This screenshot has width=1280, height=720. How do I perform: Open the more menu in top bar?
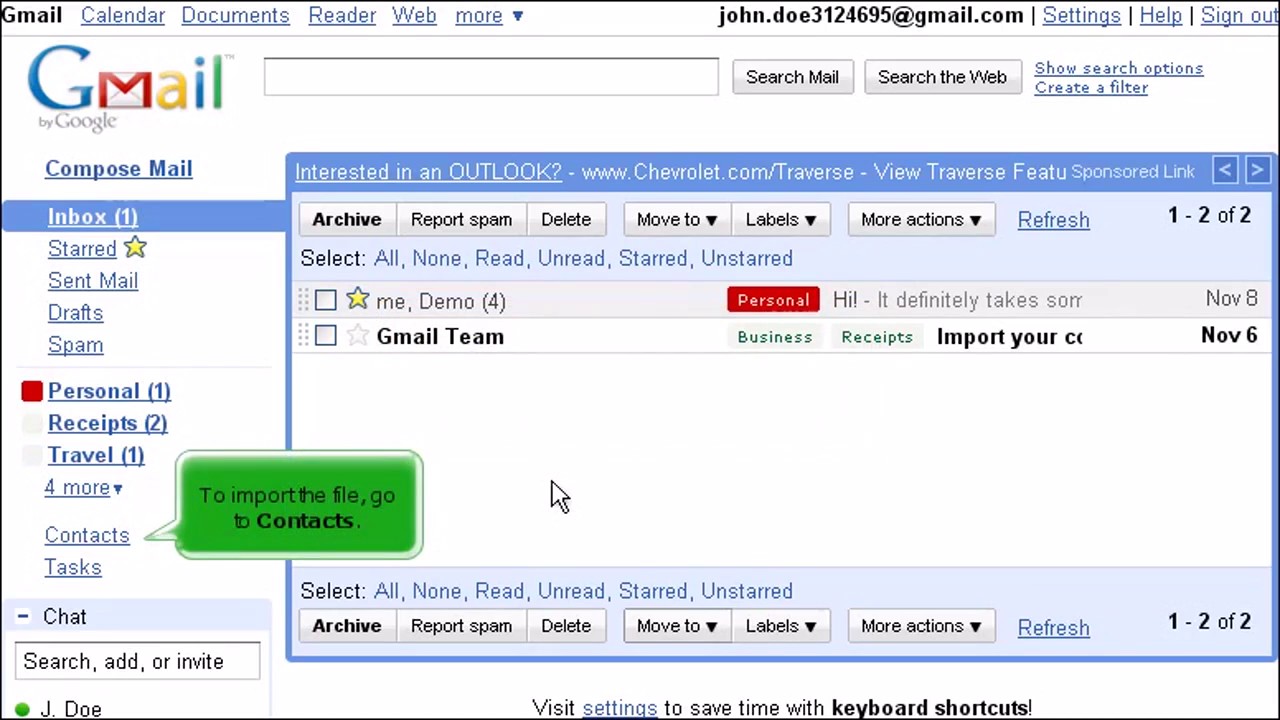click(x=489, y=15)
